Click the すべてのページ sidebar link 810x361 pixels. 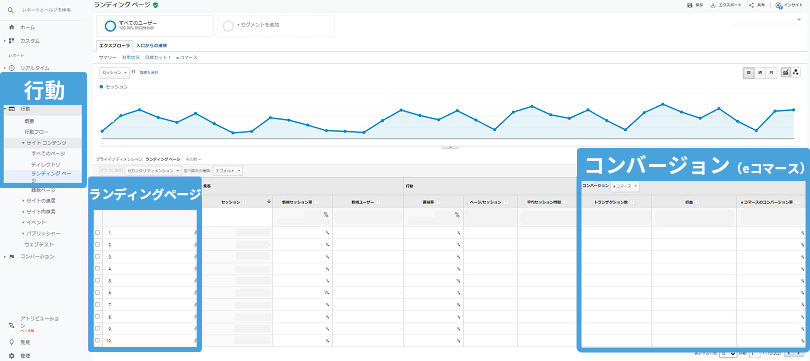pos(48,153)
